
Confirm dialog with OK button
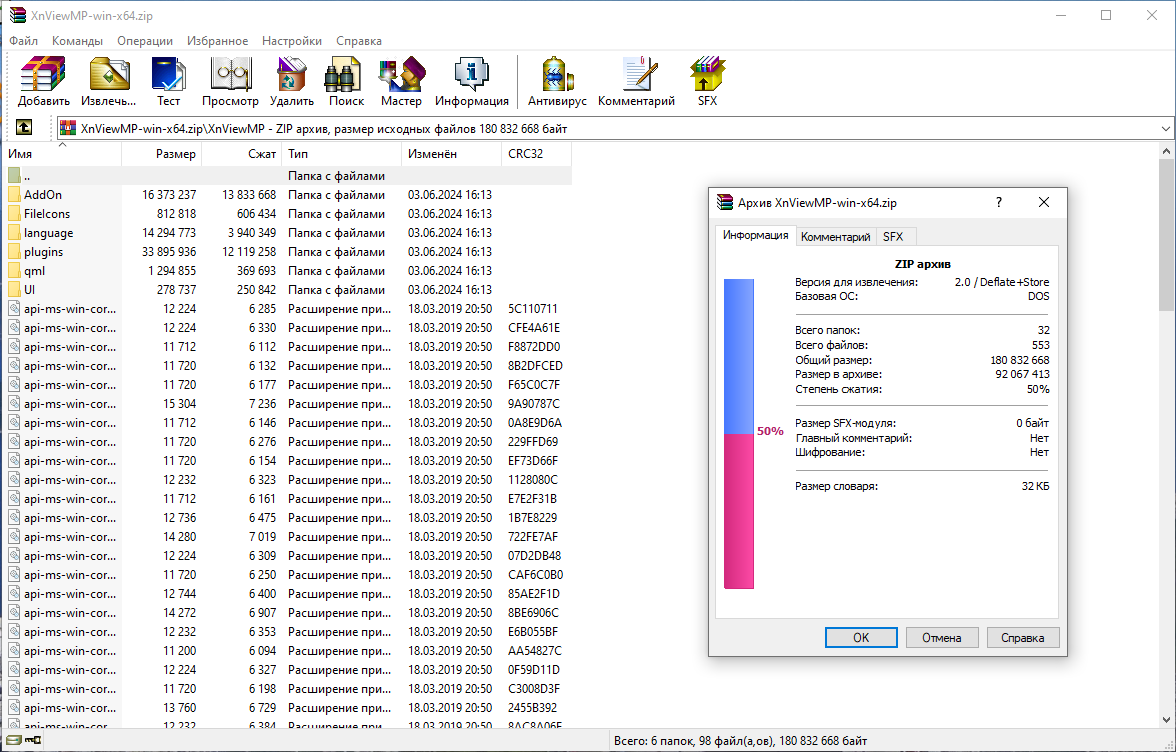(861, 637)
